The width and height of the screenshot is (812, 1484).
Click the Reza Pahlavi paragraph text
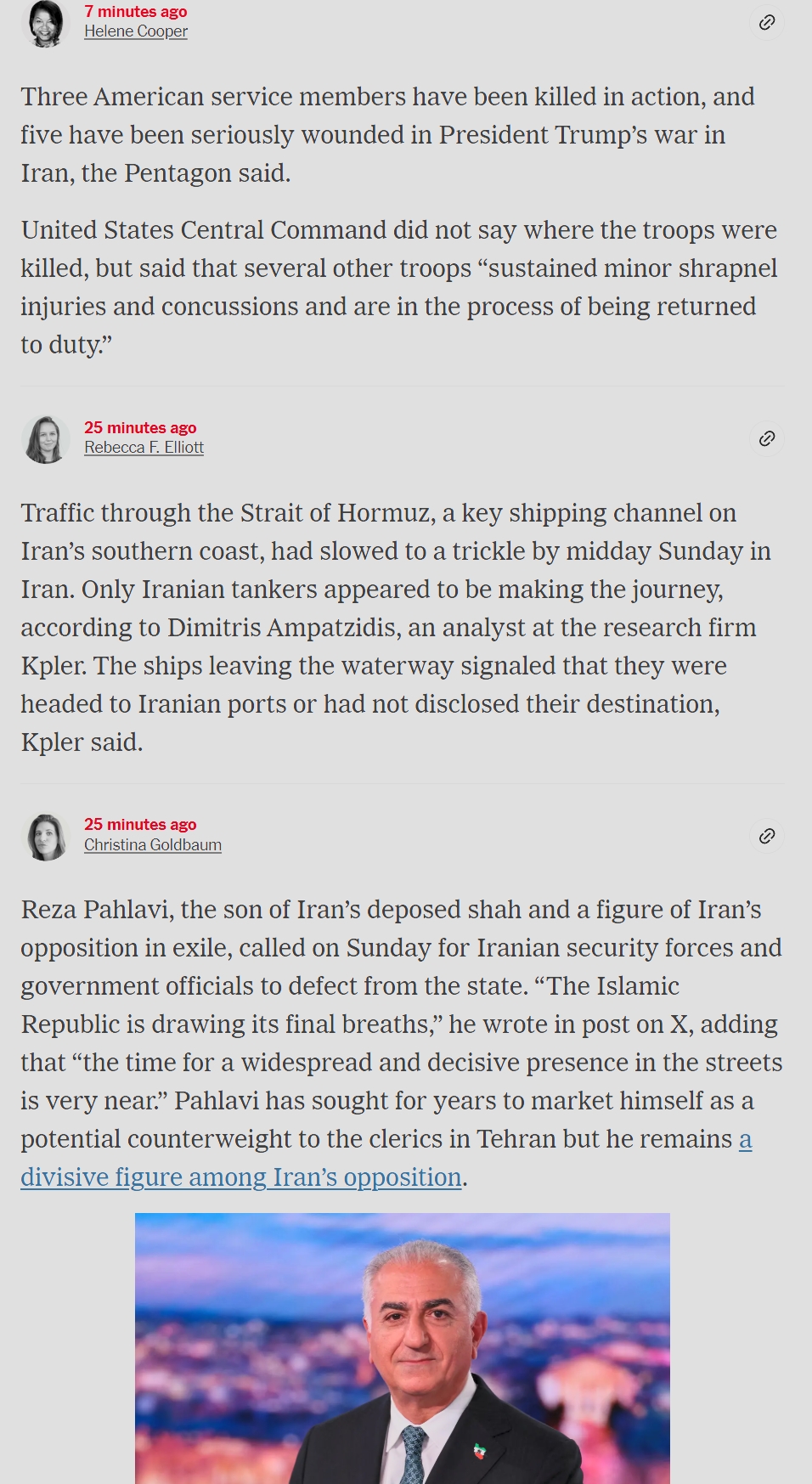pos(402,1043)
